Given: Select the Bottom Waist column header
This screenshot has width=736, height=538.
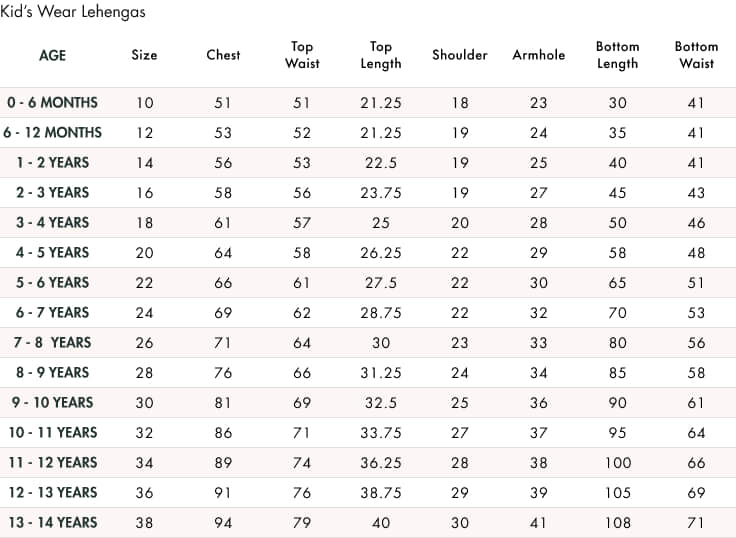Looking at the screenshot, I should pos(696,55).
